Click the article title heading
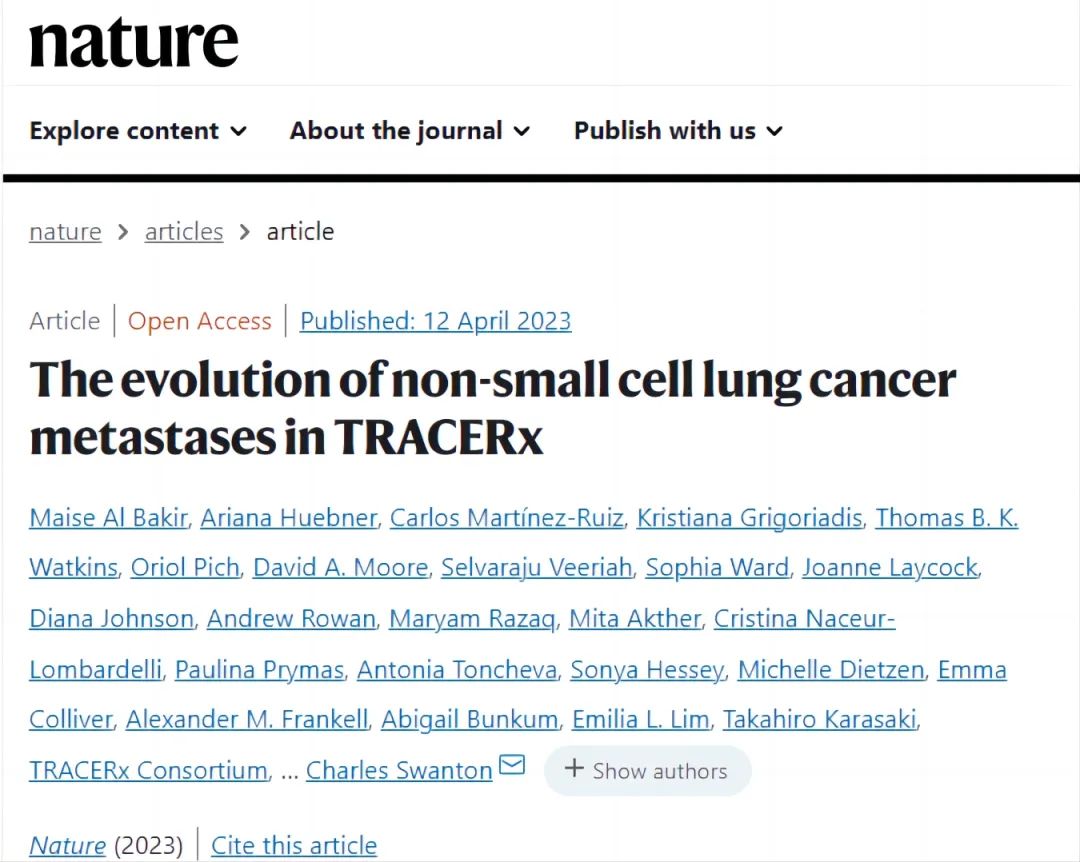The image size is (1080, 862). 492,408
